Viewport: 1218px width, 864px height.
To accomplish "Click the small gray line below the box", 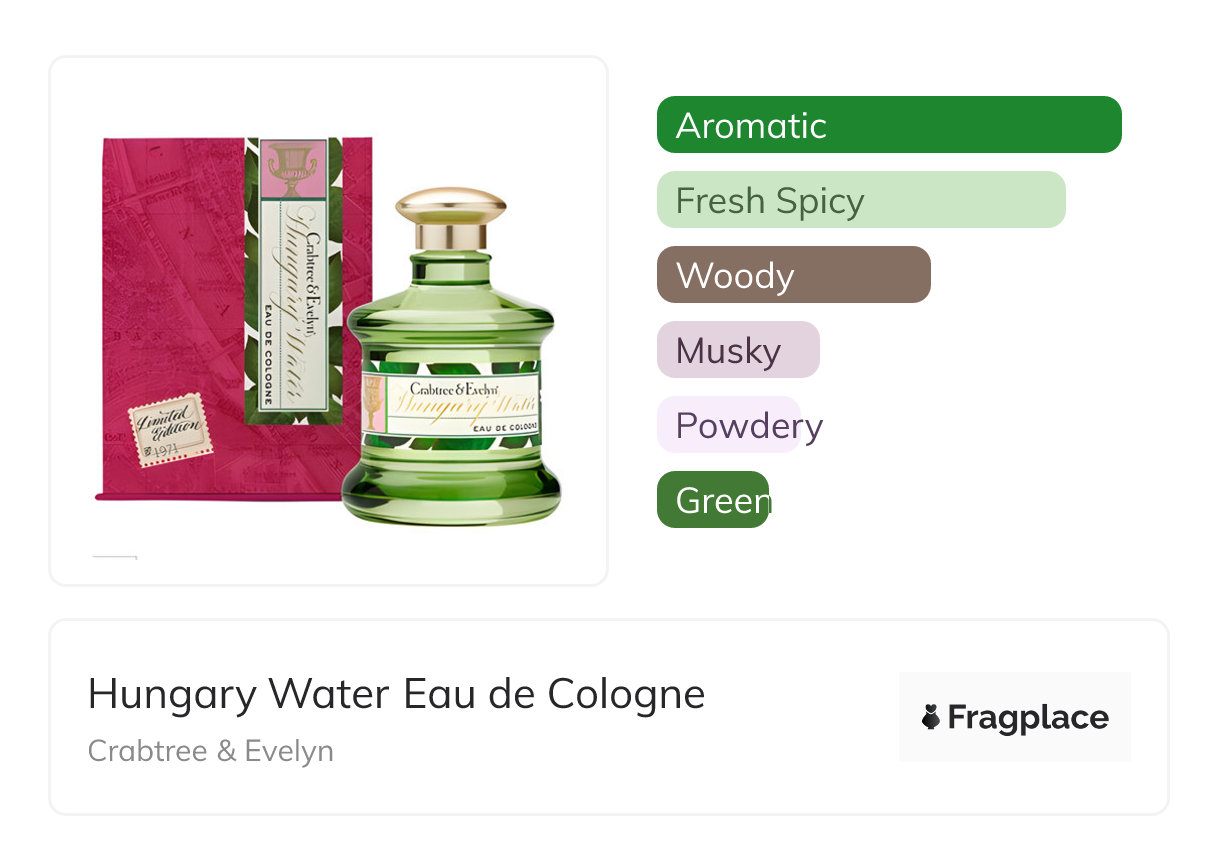I will pyautogui.click(x=115, y=556).
